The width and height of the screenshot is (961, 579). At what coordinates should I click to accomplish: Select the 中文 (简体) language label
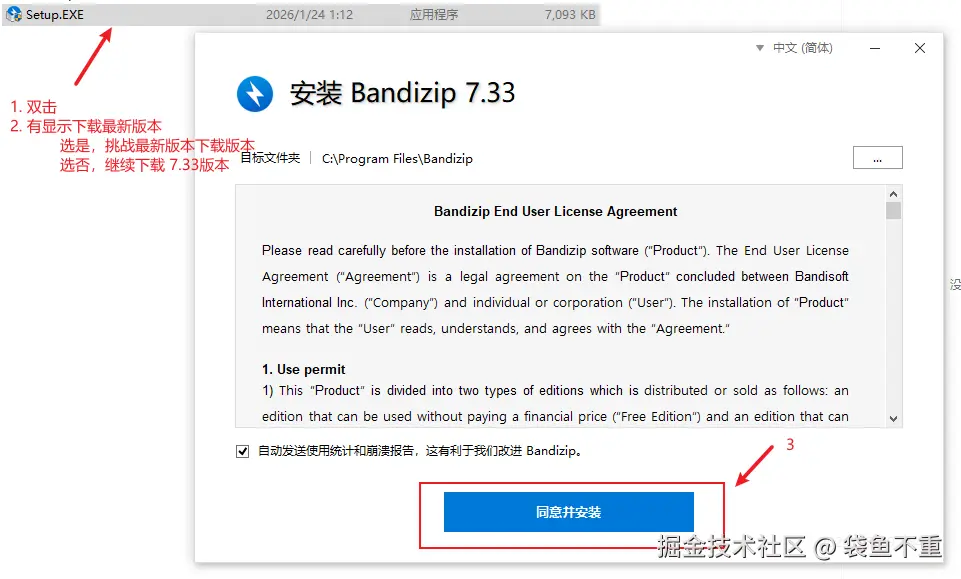[802, 48]
